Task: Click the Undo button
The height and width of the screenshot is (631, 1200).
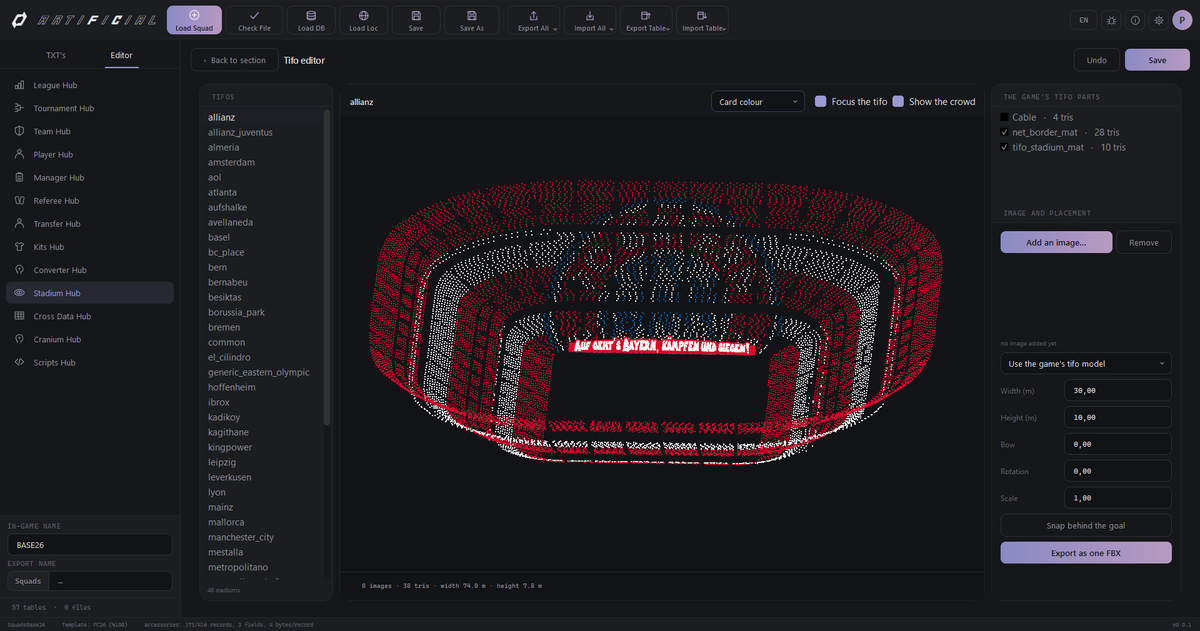Action: coord(1096,60)
